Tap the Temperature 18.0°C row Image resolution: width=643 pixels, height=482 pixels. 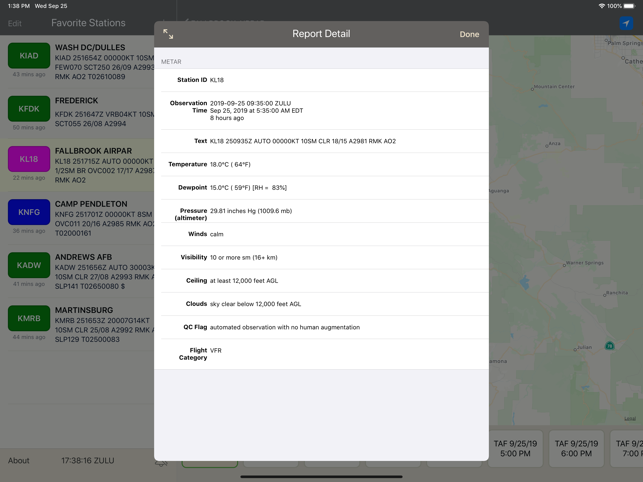click(322, 164)
